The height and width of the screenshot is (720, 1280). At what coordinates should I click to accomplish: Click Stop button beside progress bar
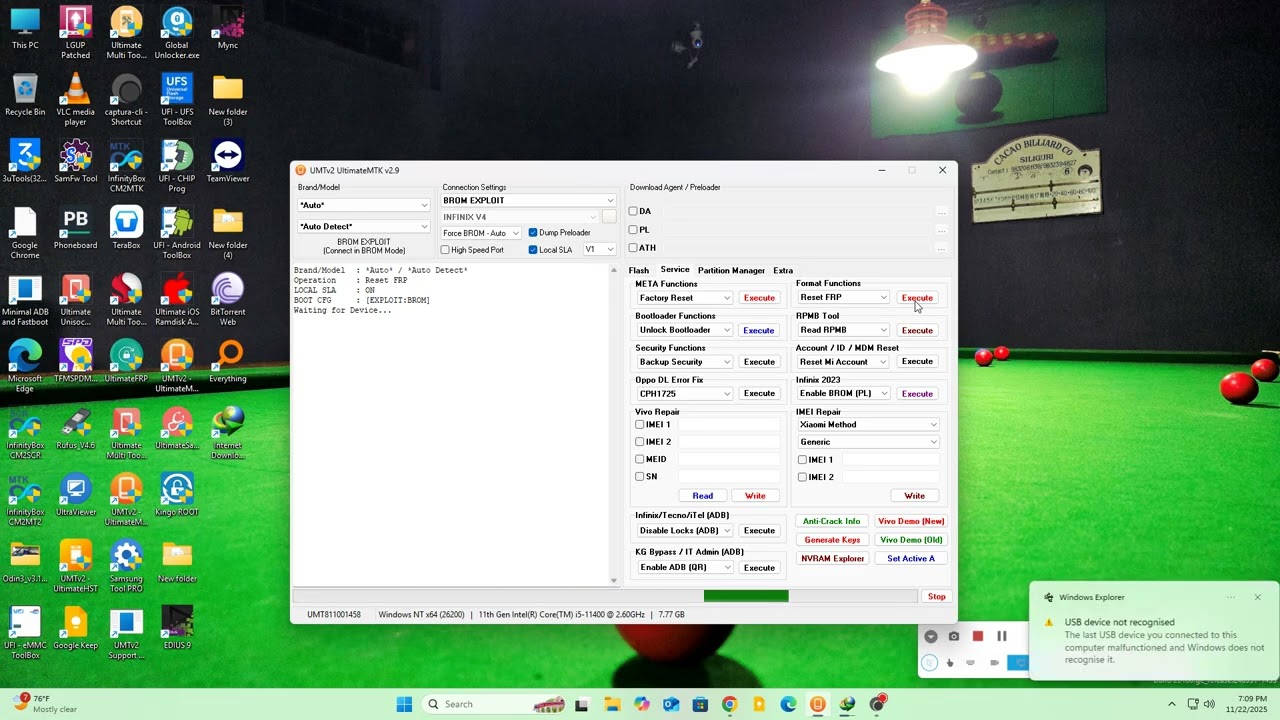pyautogui.click(x=937, y=596)
